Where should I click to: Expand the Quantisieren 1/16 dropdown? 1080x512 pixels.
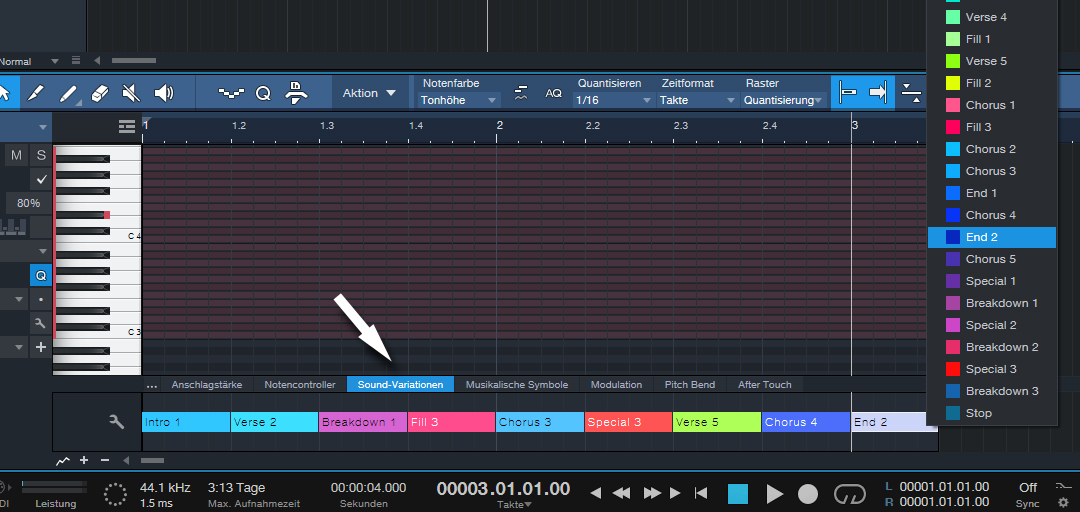click(614, 100)
